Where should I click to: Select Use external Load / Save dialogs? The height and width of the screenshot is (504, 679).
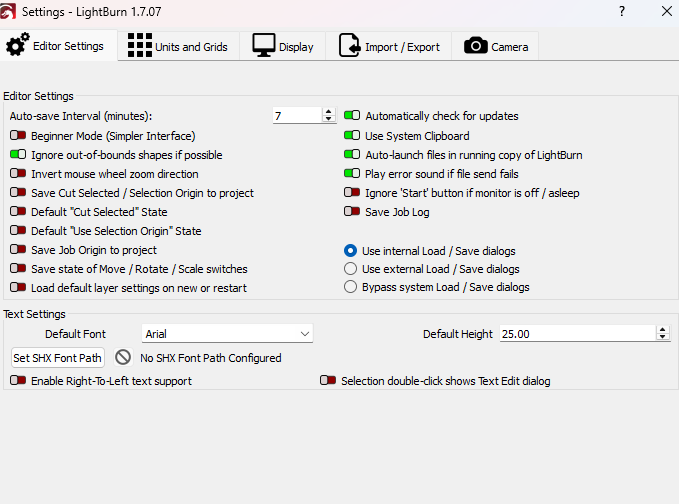(350, 269)
